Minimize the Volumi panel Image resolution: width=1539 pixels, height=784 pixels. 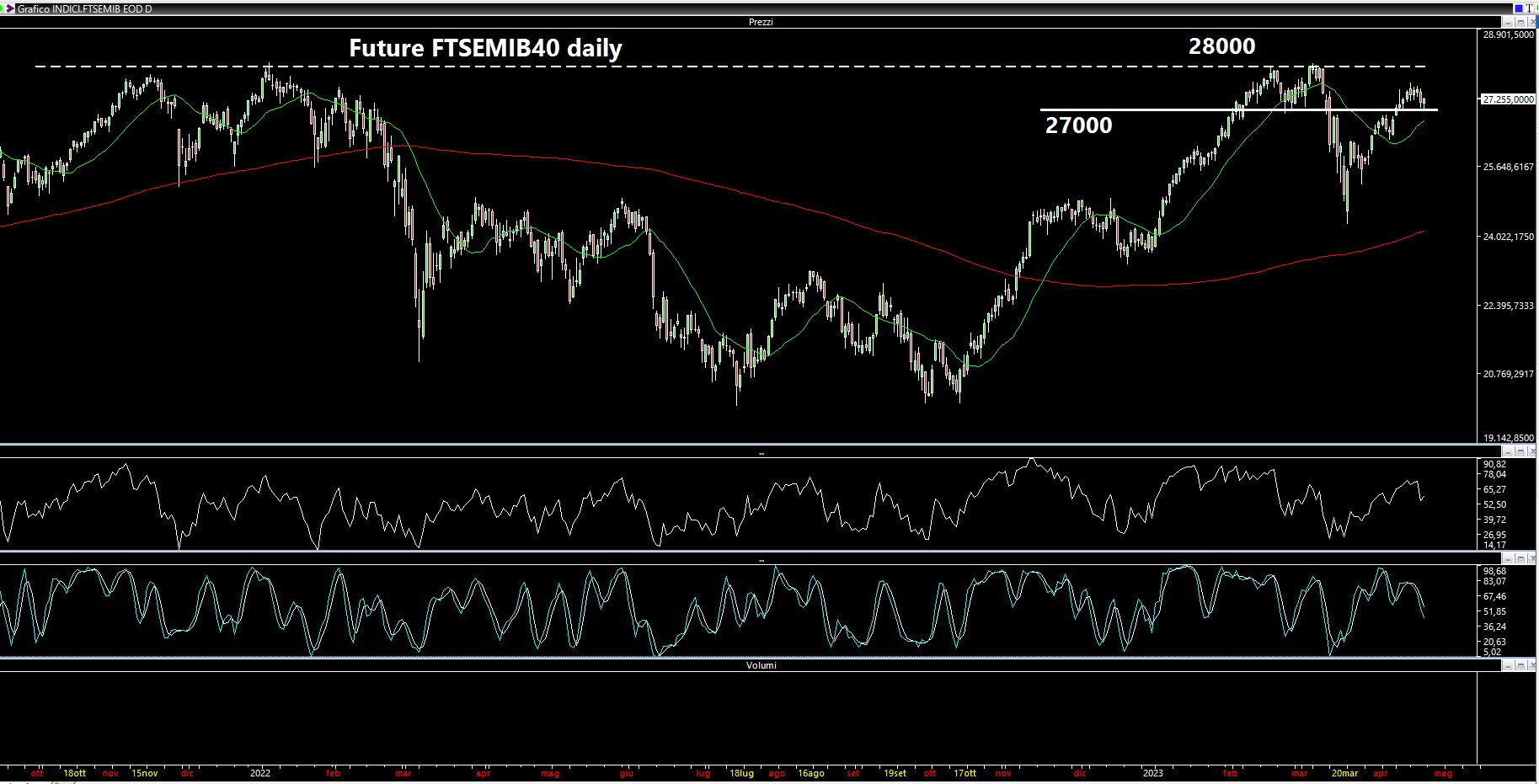pos(1509,665)
